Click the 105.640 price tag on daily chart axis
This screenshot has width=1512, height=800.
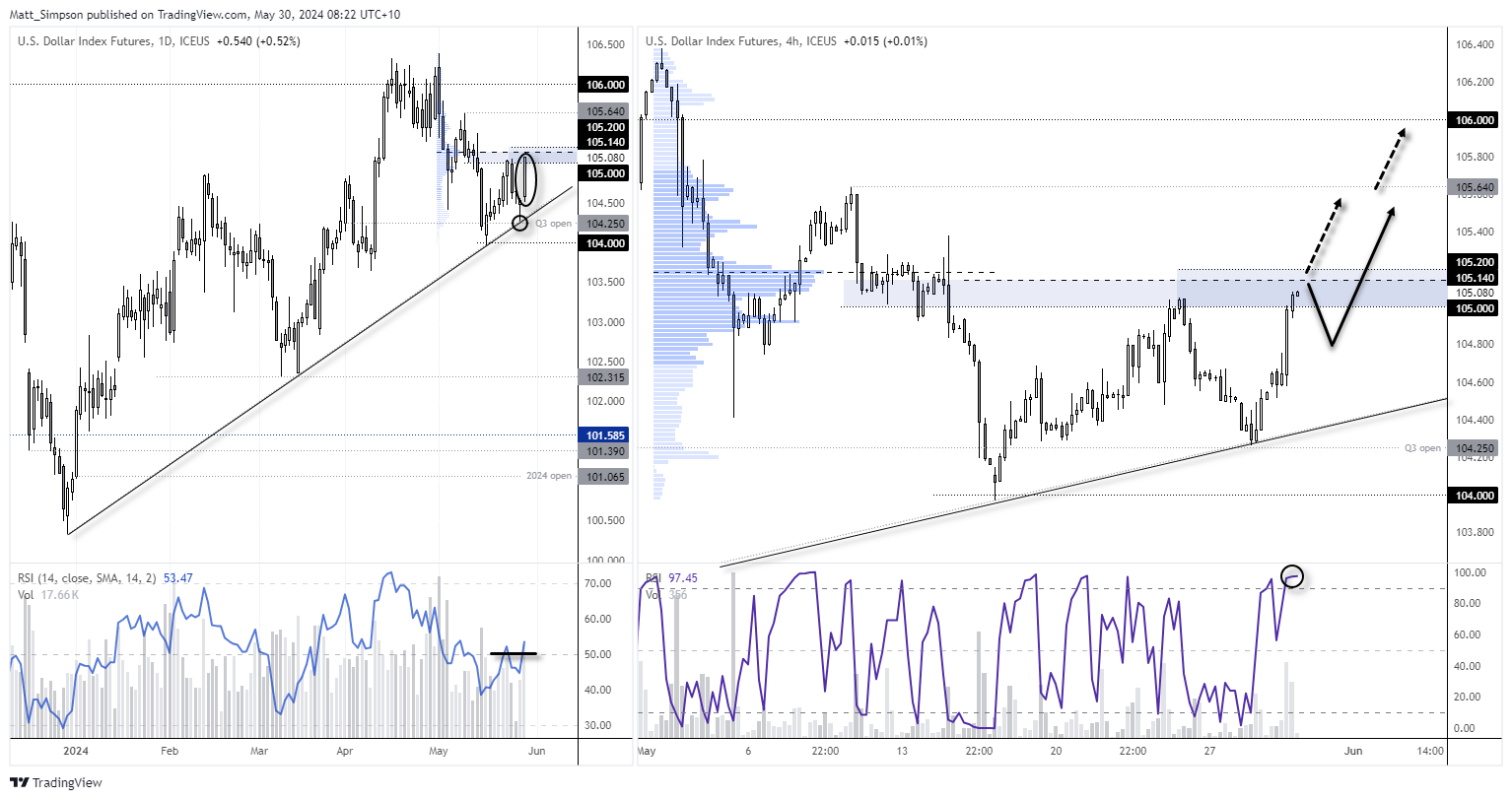pos(605,112)
